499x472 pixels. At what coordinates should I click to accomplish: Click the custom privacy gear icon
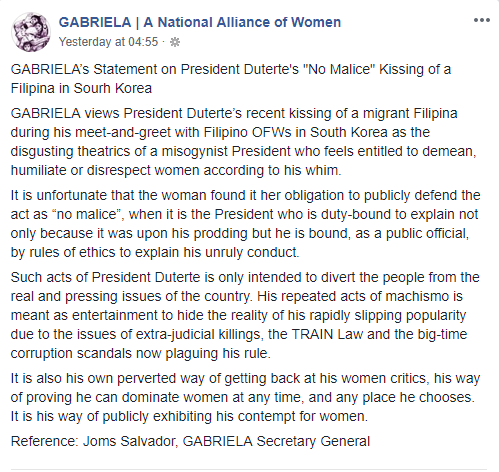point(175,42)
